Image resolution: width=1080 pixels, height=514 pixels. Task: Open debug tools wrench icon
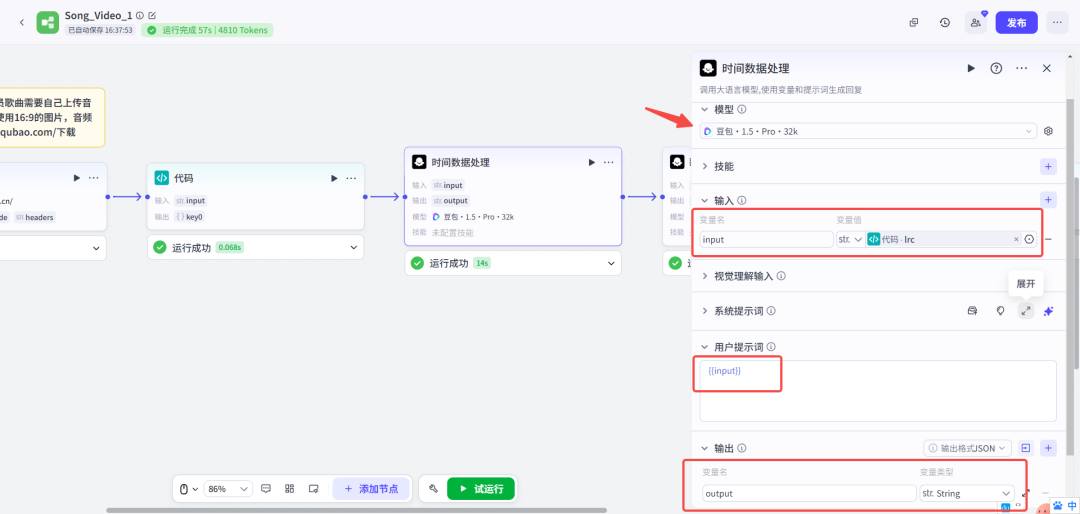(x=433, y=489)
